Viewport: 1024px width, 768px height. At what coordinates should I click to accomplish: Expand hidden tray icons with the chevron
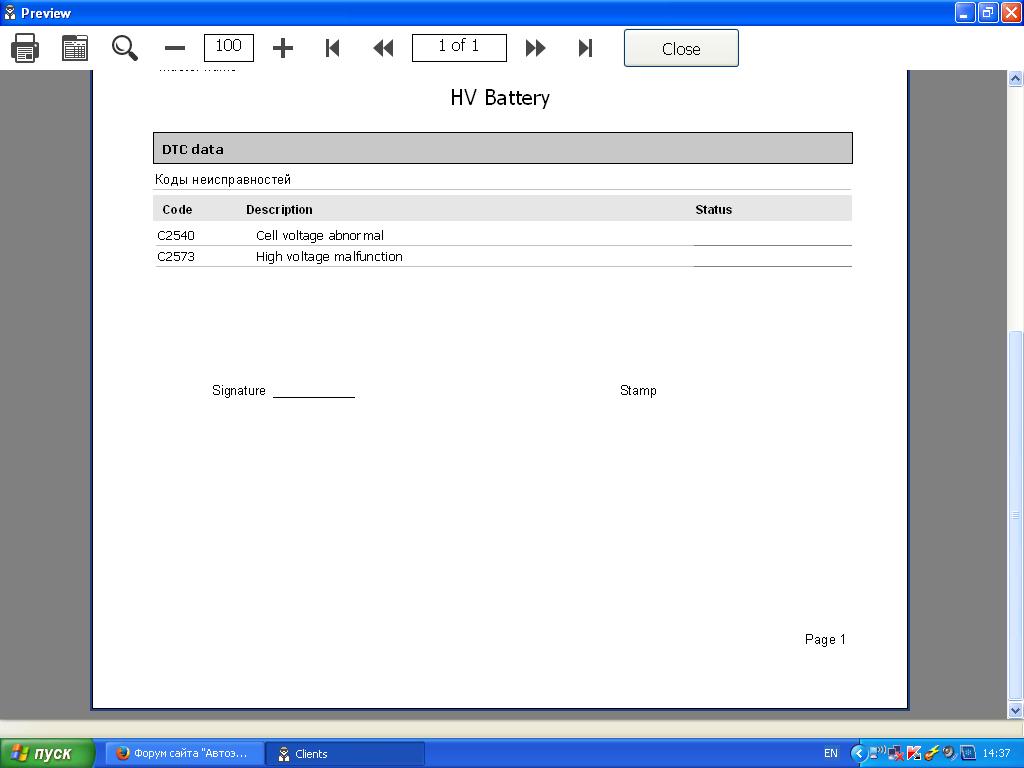[x=858, y=754]
